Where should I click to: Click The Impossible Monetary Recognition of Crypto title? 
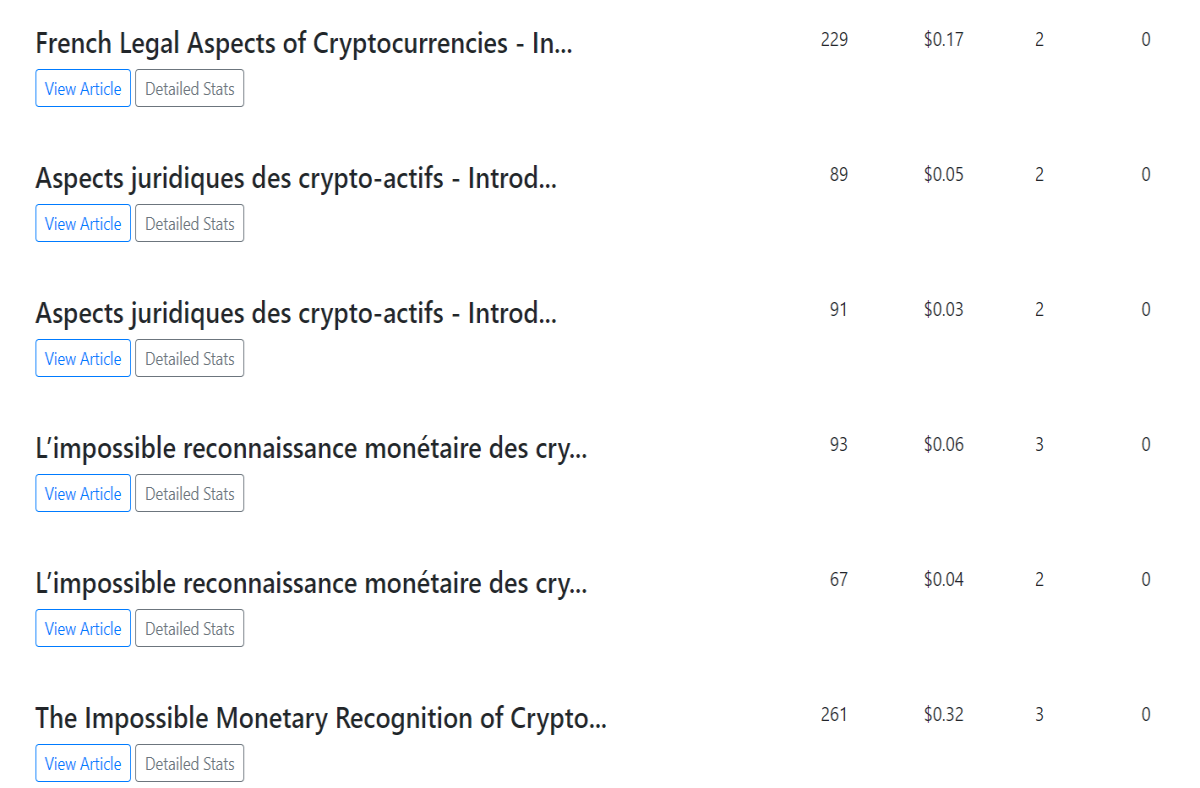click(321, 719)
